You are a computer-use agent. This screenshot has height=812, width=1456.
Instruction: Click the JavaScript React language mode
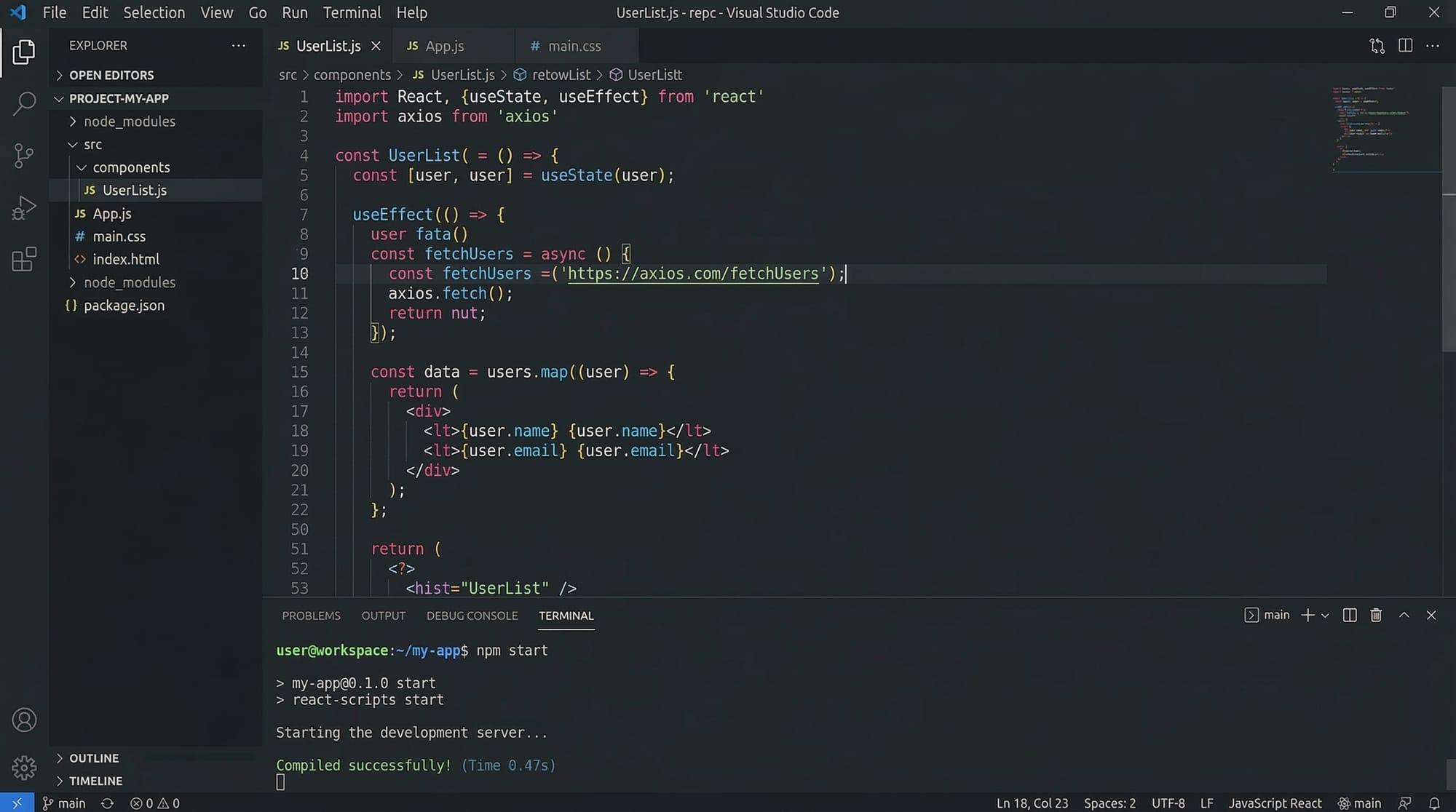tap(1275, 803)
